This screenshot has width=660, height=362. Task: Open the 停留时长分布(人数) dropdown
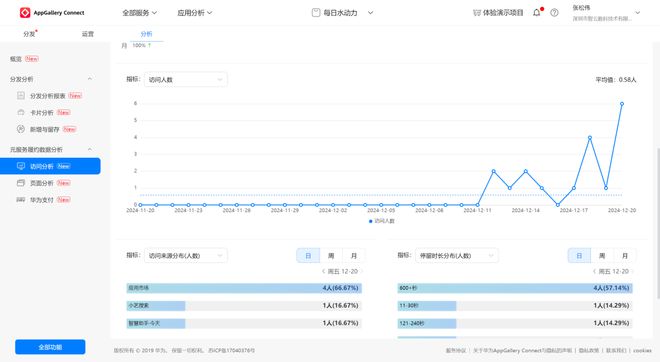click(457, 256)
